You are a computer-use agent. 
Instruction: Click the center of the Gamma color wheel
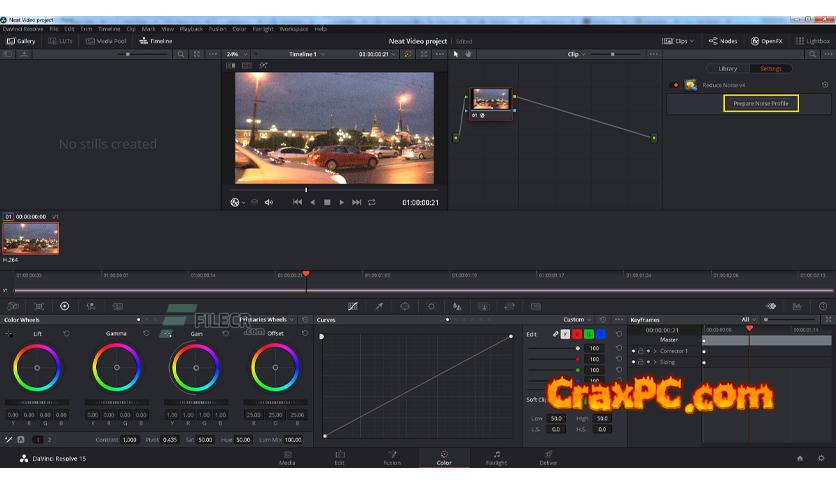pyautogui.click(x=117, y=367)
